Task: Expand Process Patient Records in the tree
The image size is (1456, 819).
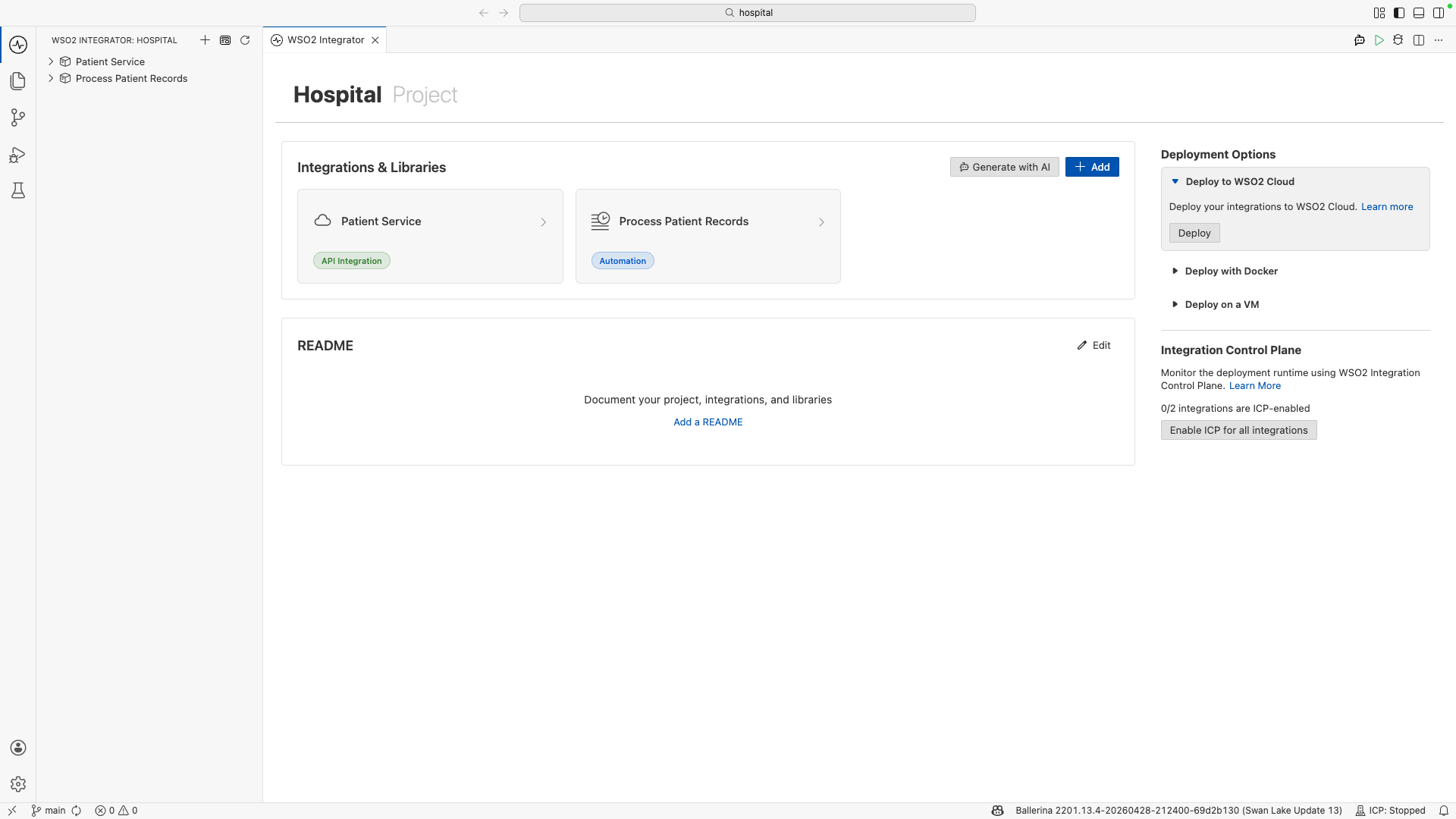Action: point(51,78)
